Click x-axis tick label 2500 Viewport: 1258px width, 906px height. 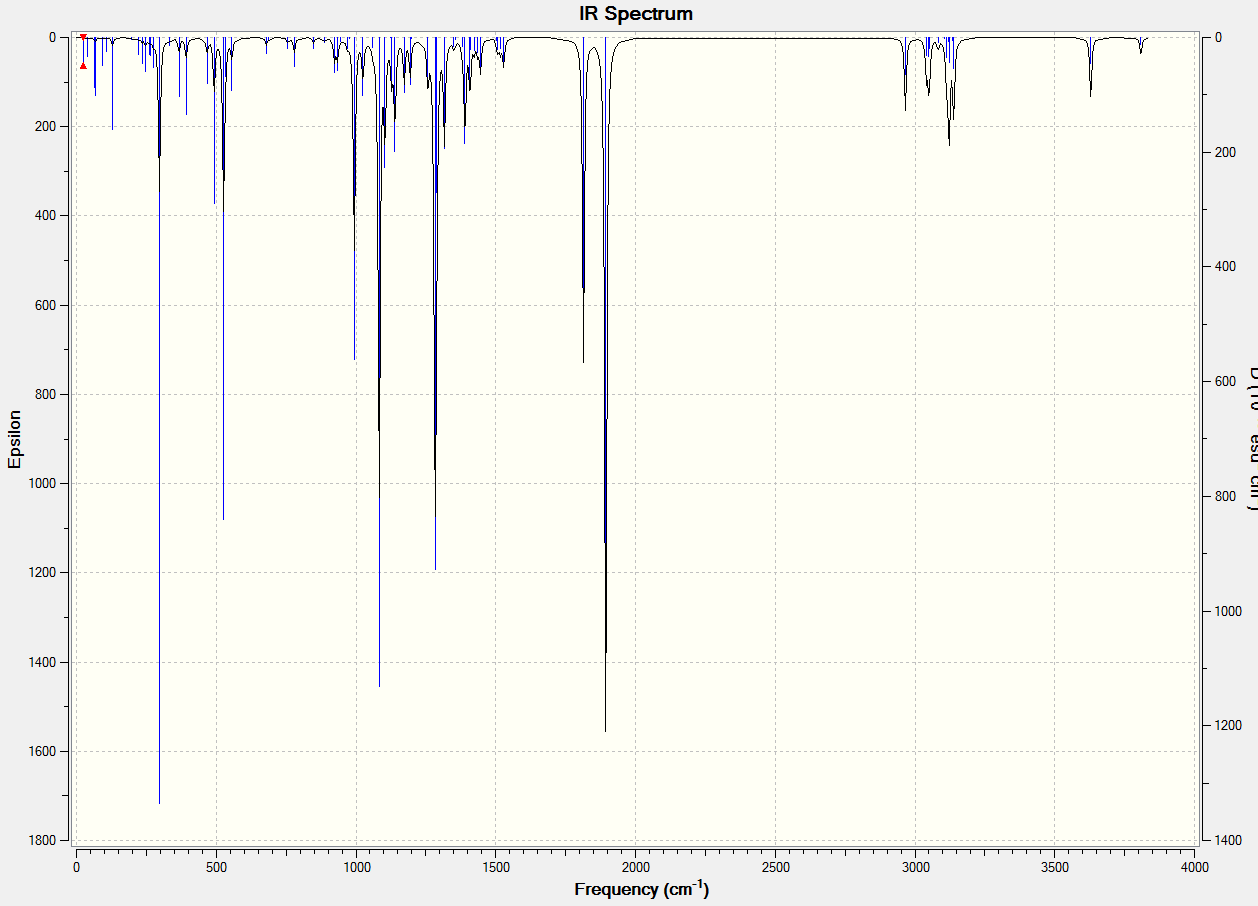(x=775, y=866)
